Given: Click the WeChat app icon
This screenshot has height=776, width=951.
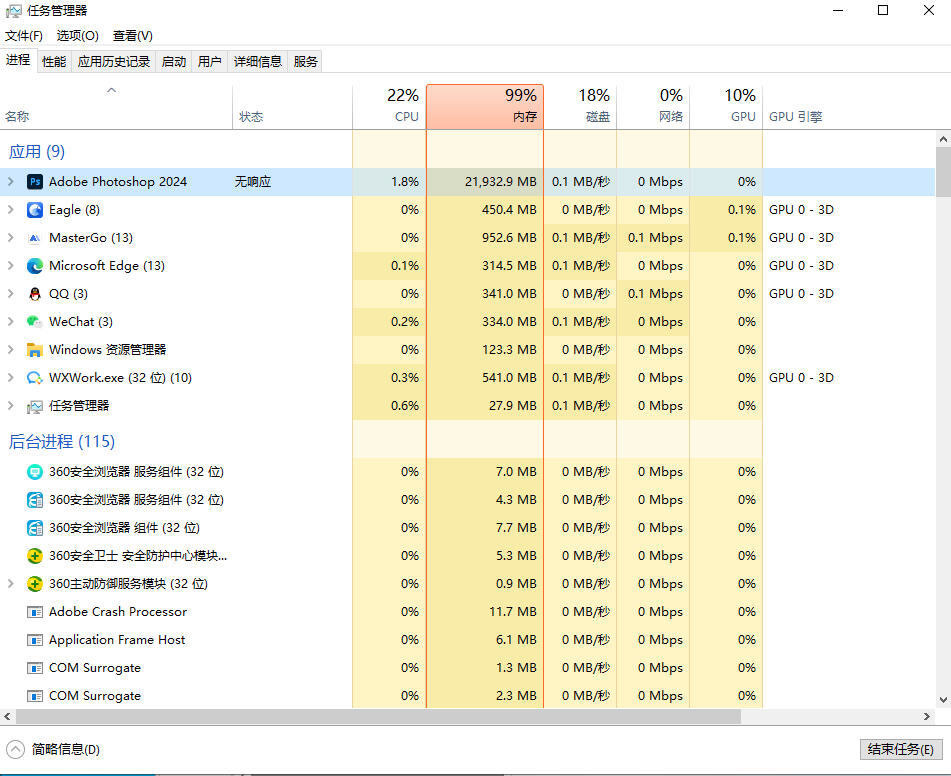Looking at the screenshot, I should pyautogui.click(x=35, y=322).
